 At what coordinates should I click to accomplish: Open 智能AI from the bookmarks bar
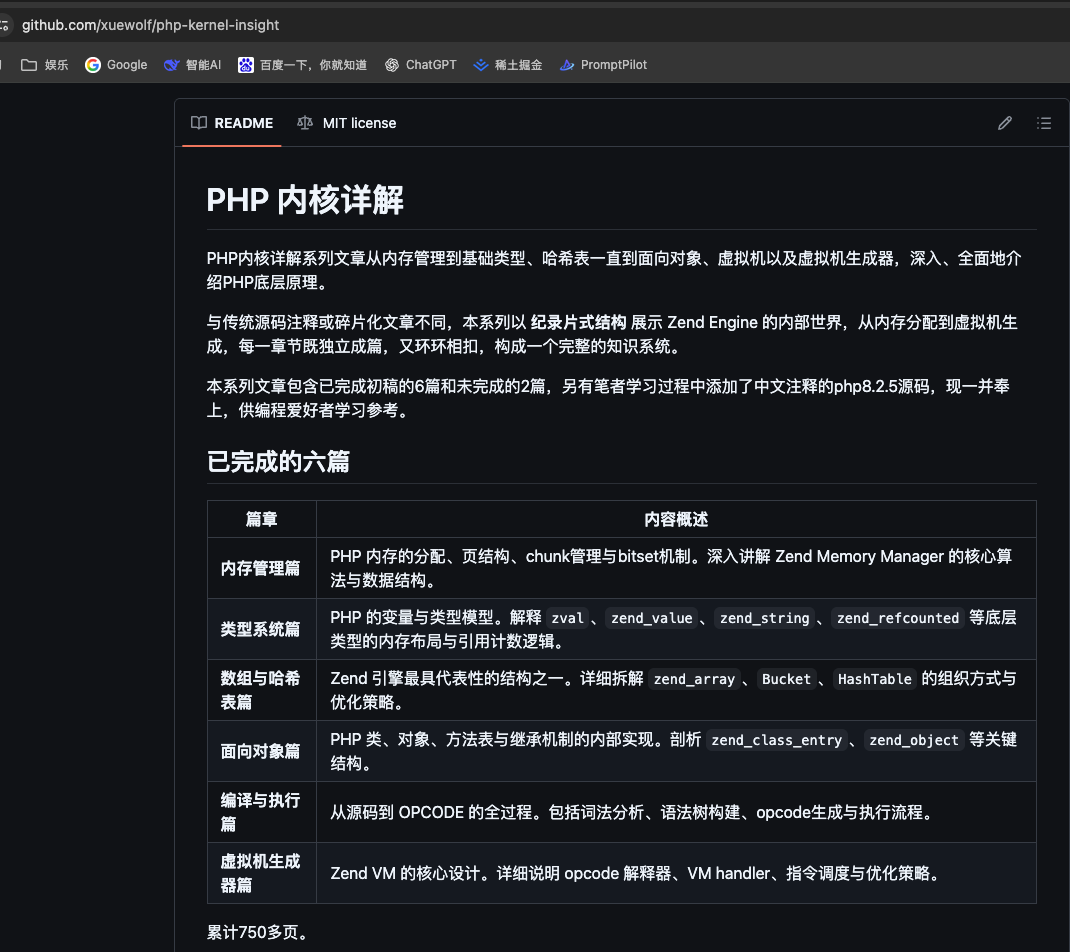tap(191, 64)
